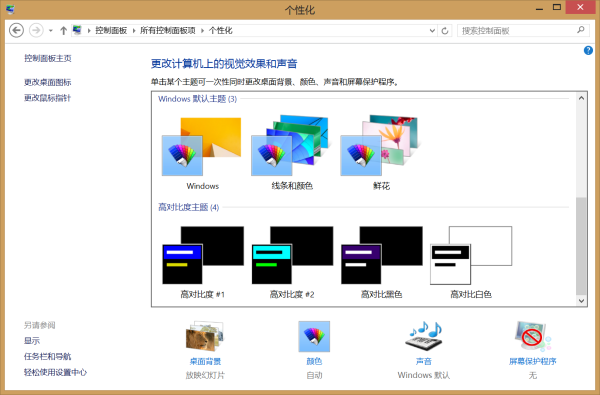Open the 颜色 color fan icon
The width and height of the screenshot is (600, 395).
(x=314, y=336)
